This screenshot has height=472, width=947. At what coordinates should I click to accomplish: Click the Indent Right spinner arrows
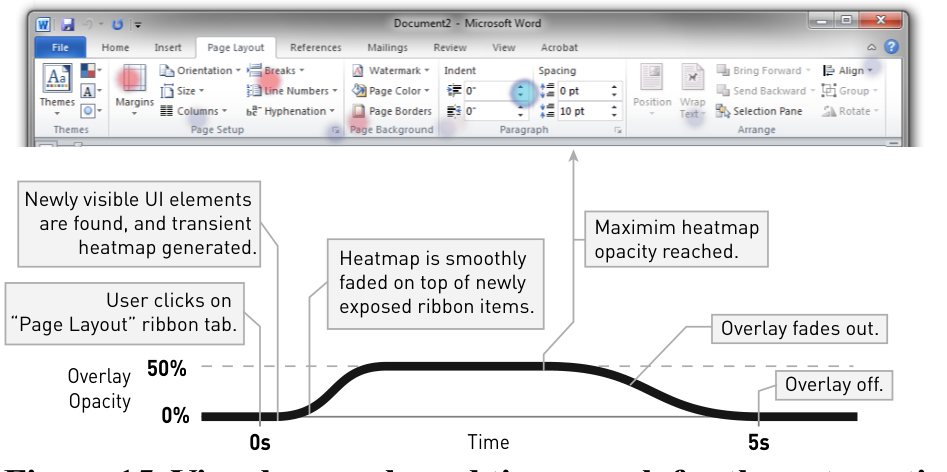(x=521, y=111)
